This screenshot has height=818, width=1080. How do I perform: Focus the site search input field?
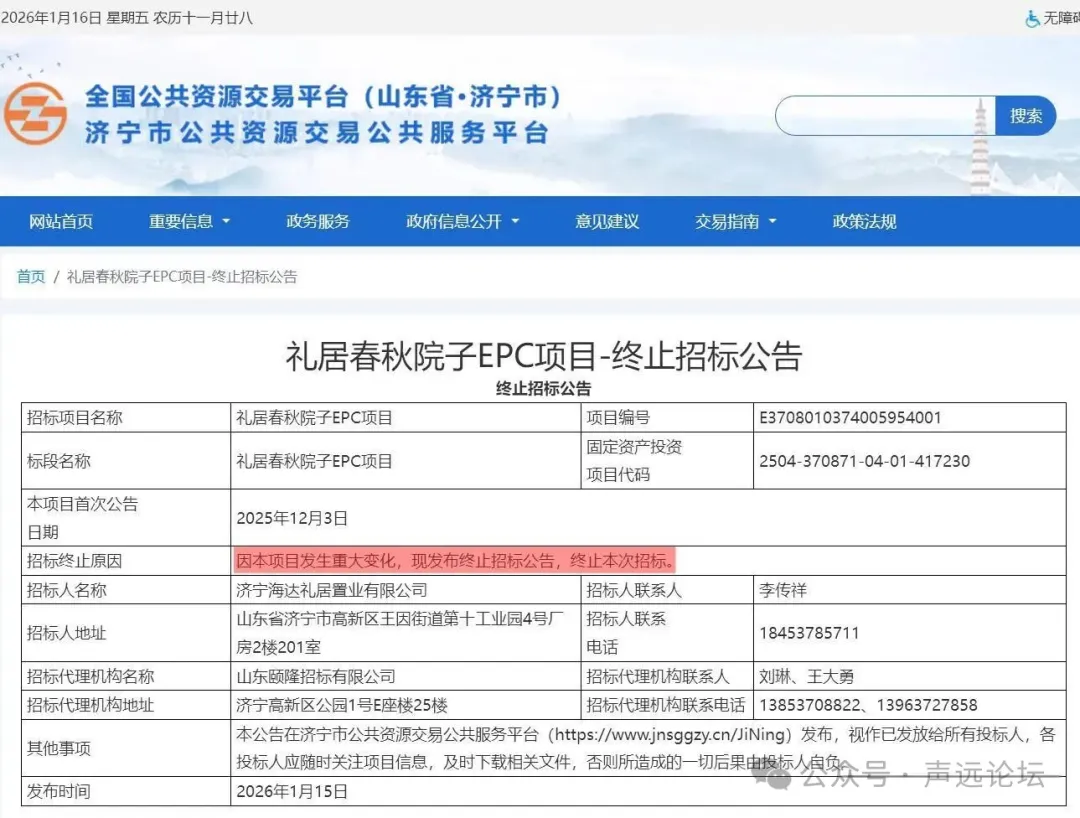pyautogui.click(x=885, y=116)
